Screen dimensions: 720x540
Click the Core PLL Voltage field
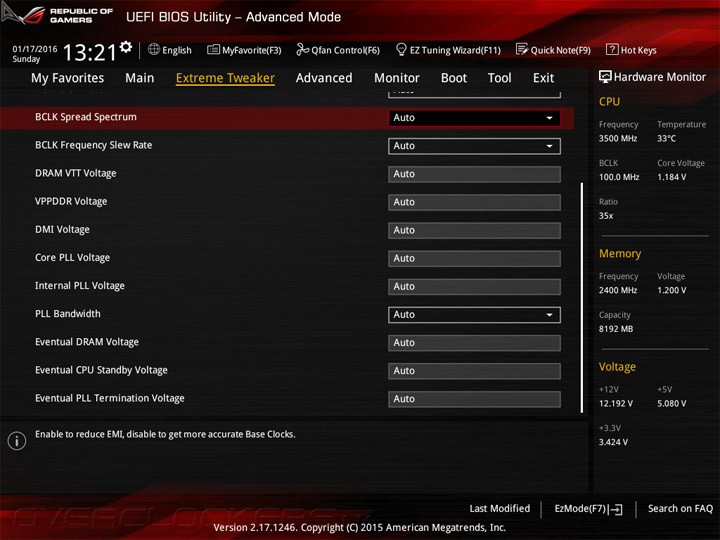474,259
